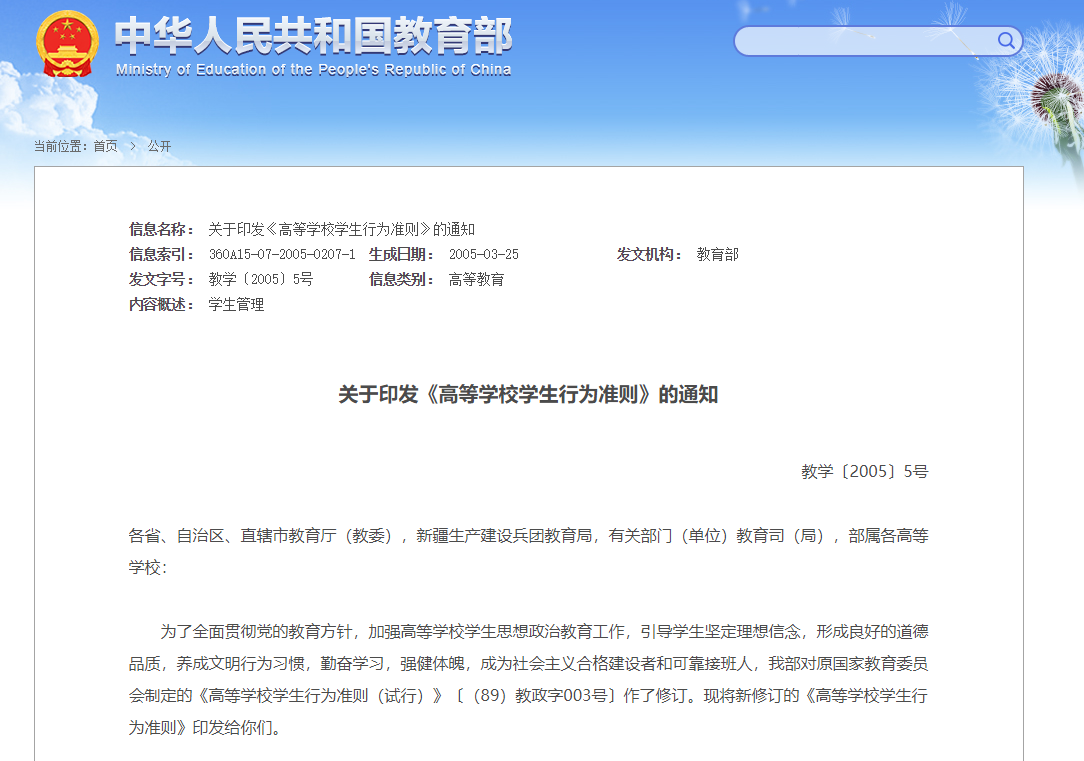Click the 发文字号 value in metadata
The image size is (1084, 761).
click(x=260, y=279)
